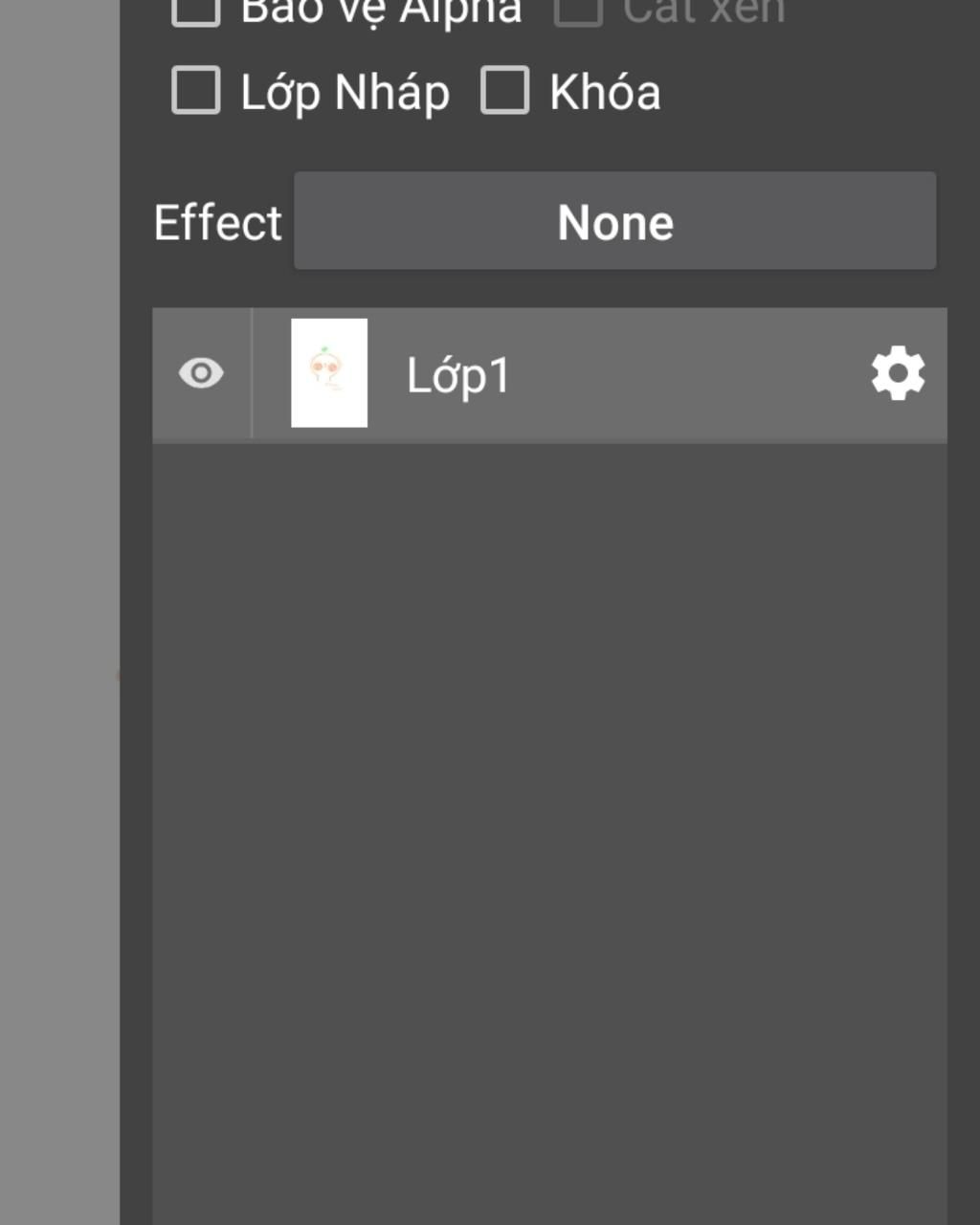Viewport: 980px width, 1225px height.
Task: Click the Lớp Nháp label text
Action: point(345,93)
